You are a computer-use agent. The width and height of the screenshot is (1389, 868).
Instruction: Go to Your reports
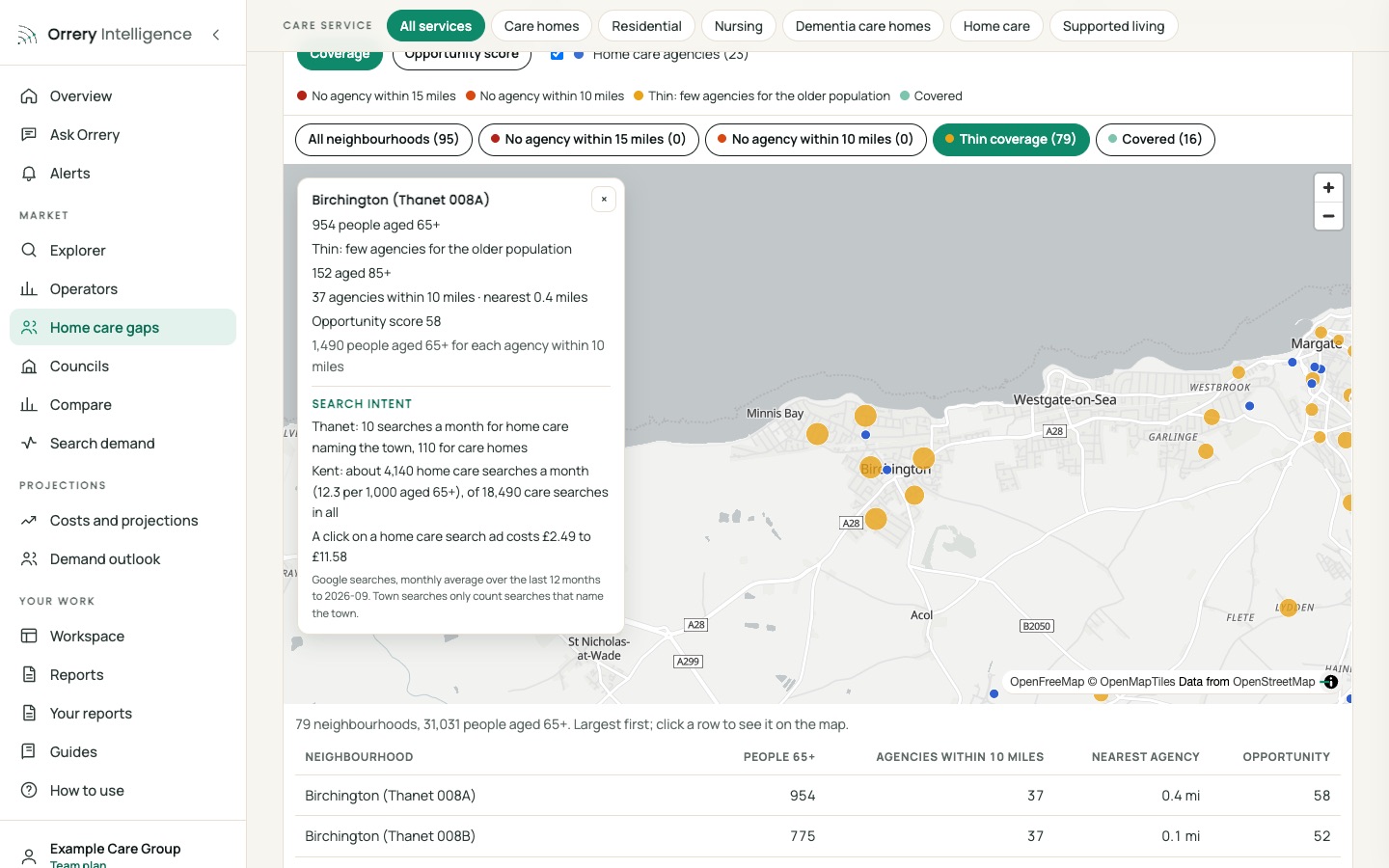pos(123,714)
